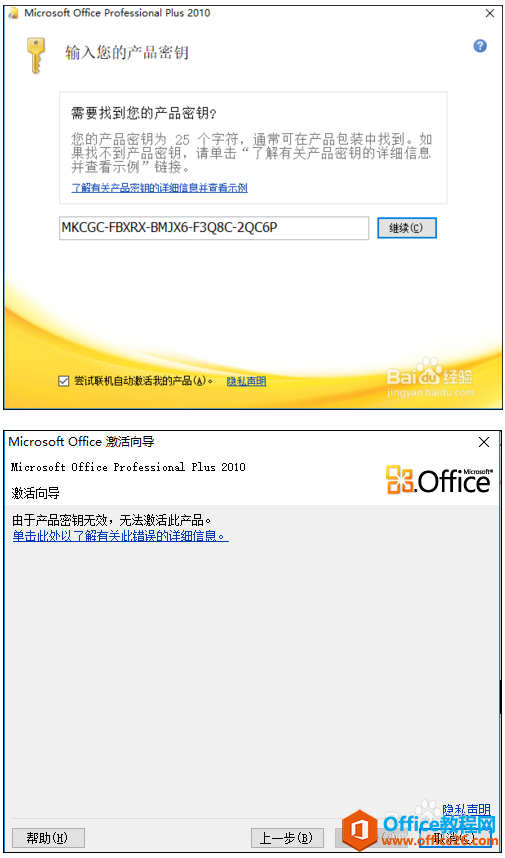This screenshot has height=858, width=505.
Task: Click the Office setup title bar icon
Action: pos(14,13)
